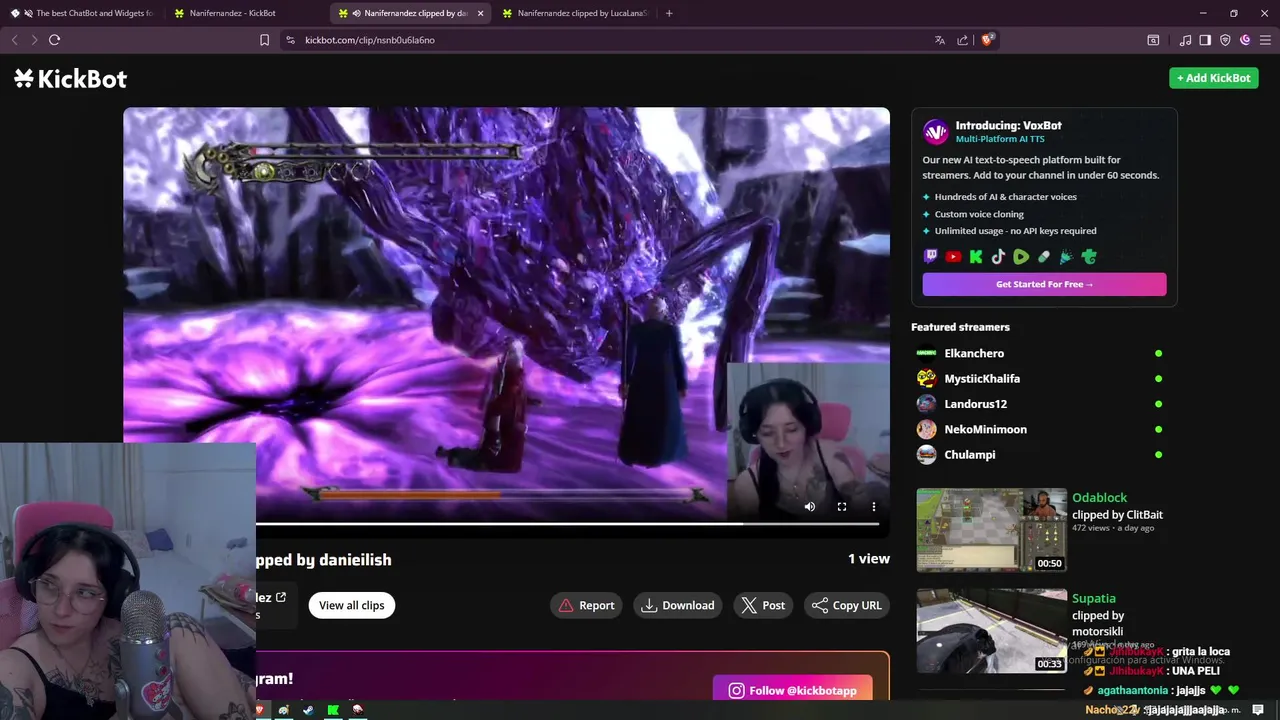Bookmark this page using the bookmark icon

tap(264, 40)
